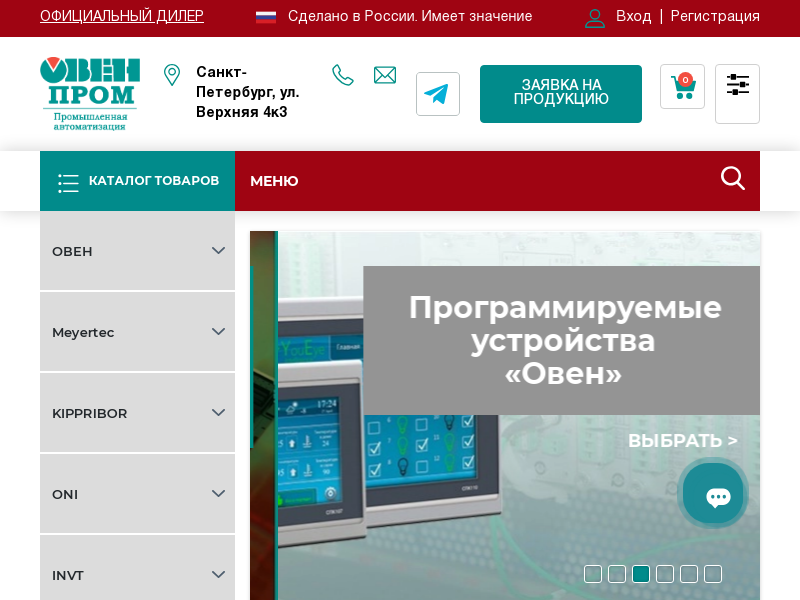Click the Программируемые устройства «Овен» banner title
Screen dimensions: 800x600
[x=565, y=340]
